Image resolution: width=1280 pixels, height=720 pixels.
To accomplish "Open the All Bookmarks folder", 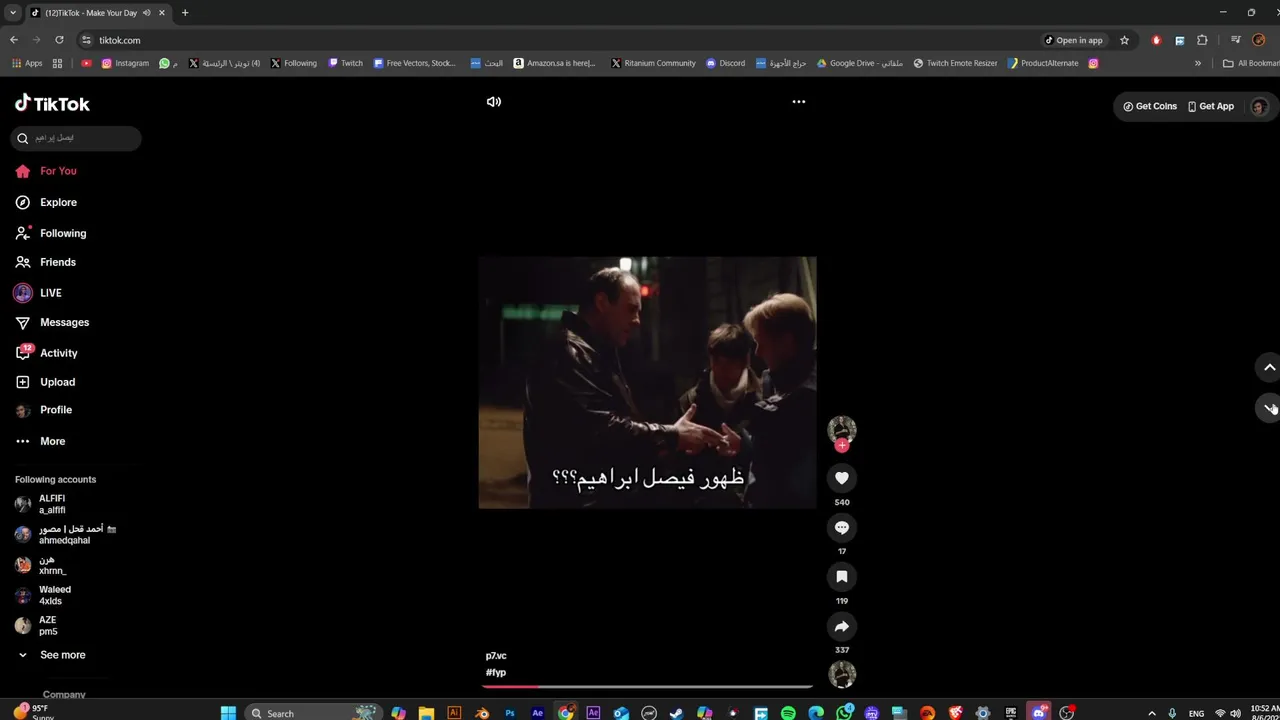I will [1251, 63].
